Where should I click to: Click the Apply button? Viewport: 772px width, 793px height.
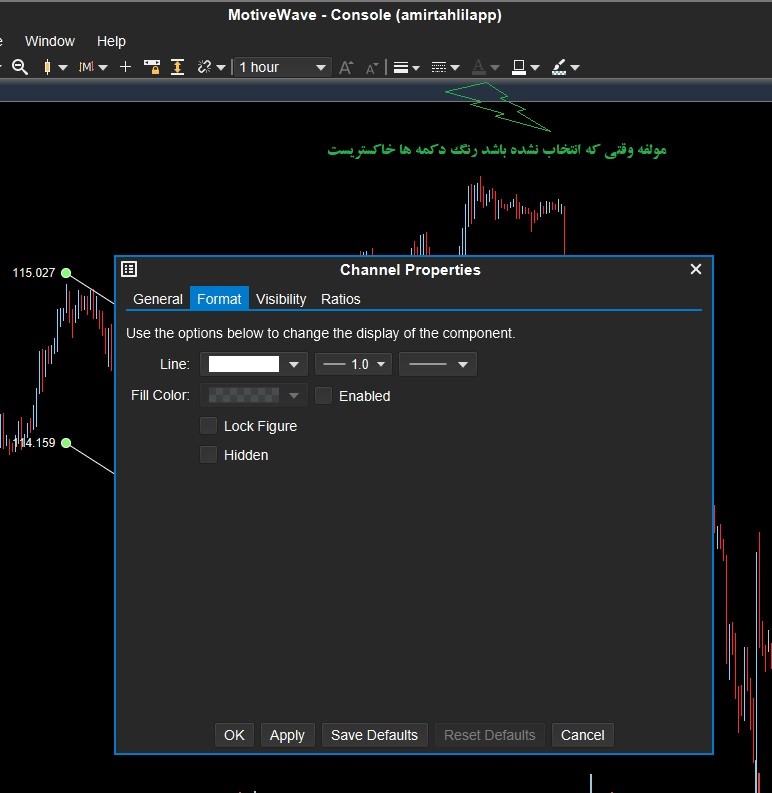tap(287, 735)
